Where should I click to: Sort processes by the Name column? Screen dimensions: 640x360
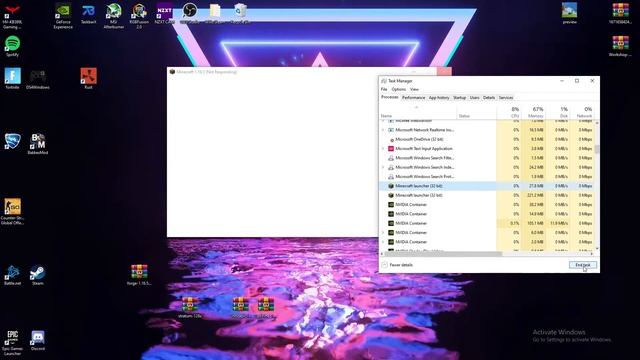tap(418, 112)
